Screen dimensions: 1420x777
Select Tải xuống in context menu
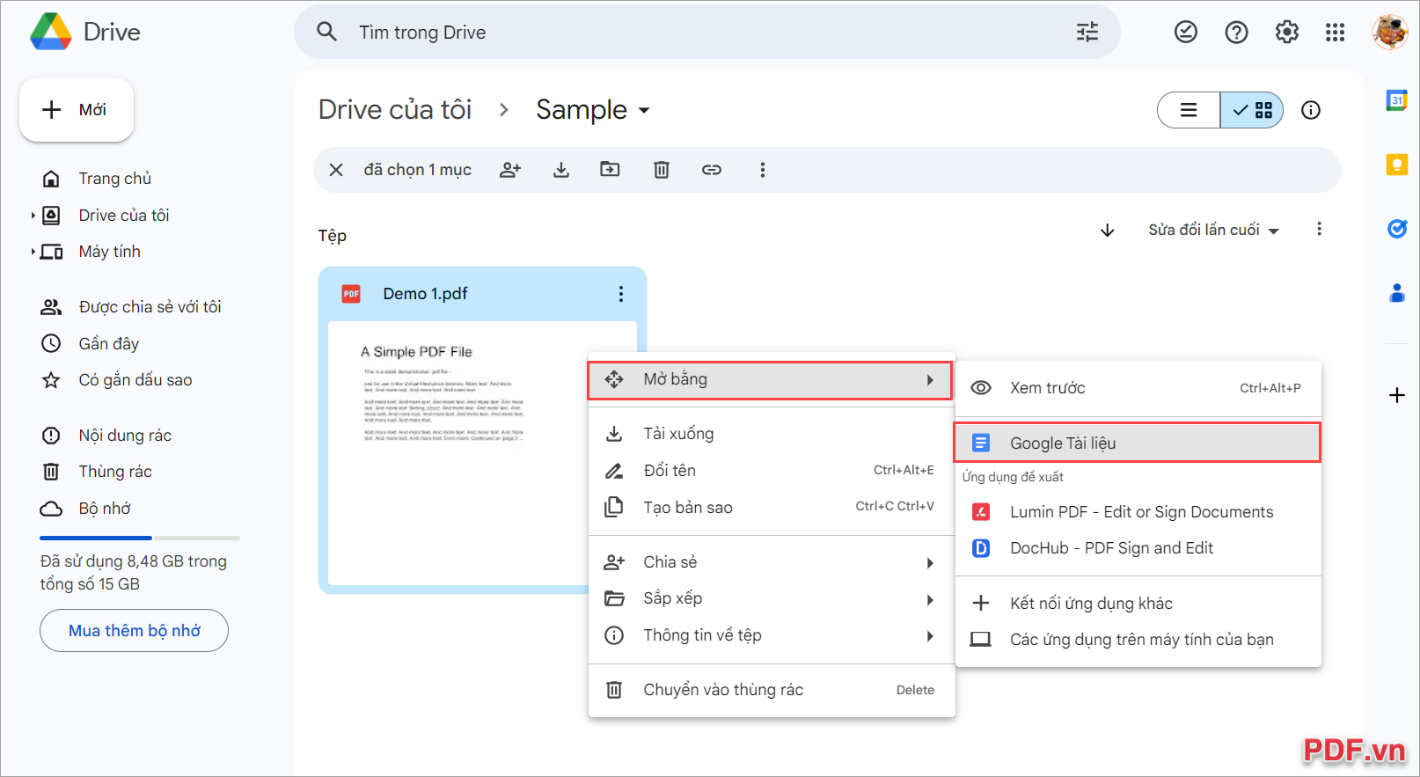[x=772, y=434]
